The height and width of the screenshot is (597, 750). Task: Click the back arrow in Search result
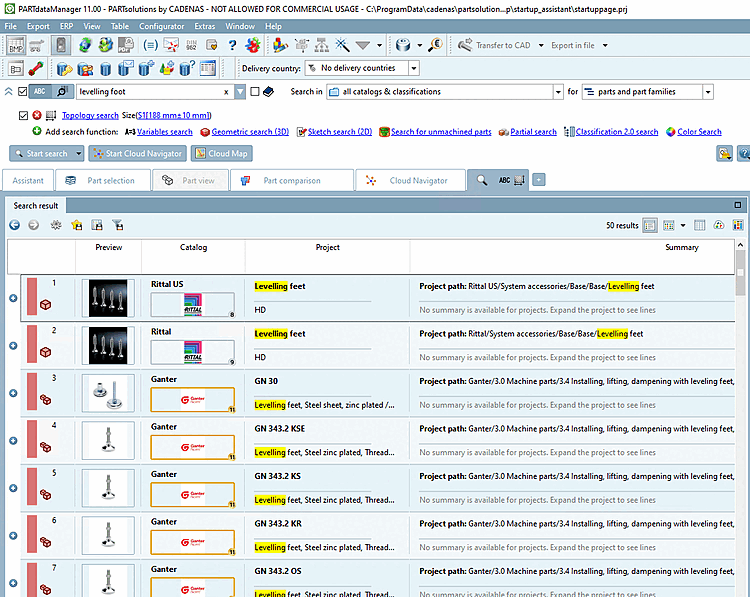15,226
